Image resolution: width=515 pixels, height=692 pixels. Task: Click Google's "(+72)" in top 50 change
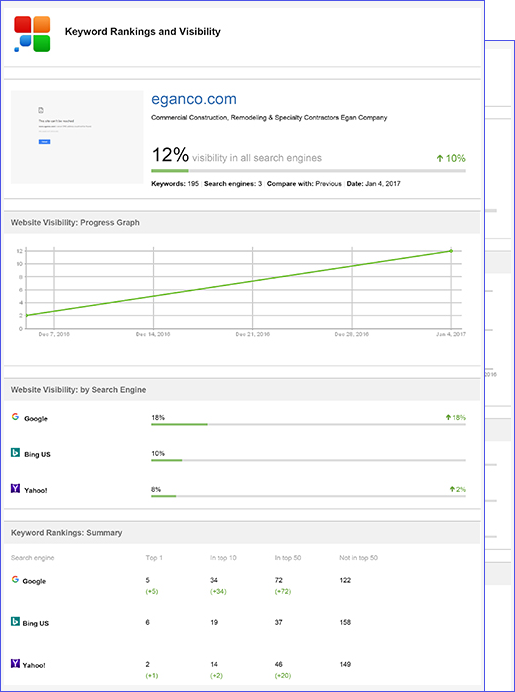[x=282, y=591]
